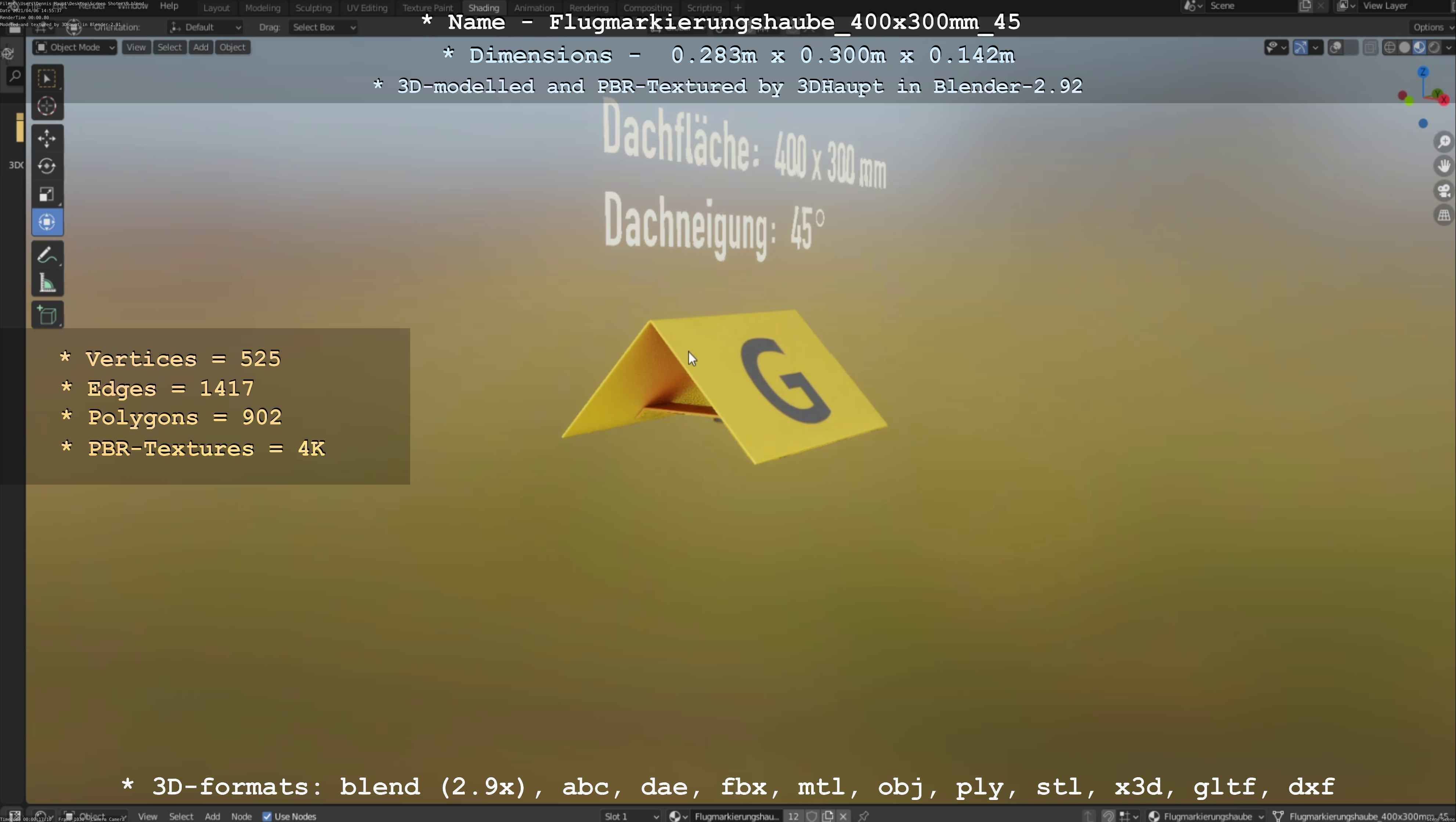1456x822 pixels.
Task: Toggle the show gizmo button
Action: [1301, 47]
